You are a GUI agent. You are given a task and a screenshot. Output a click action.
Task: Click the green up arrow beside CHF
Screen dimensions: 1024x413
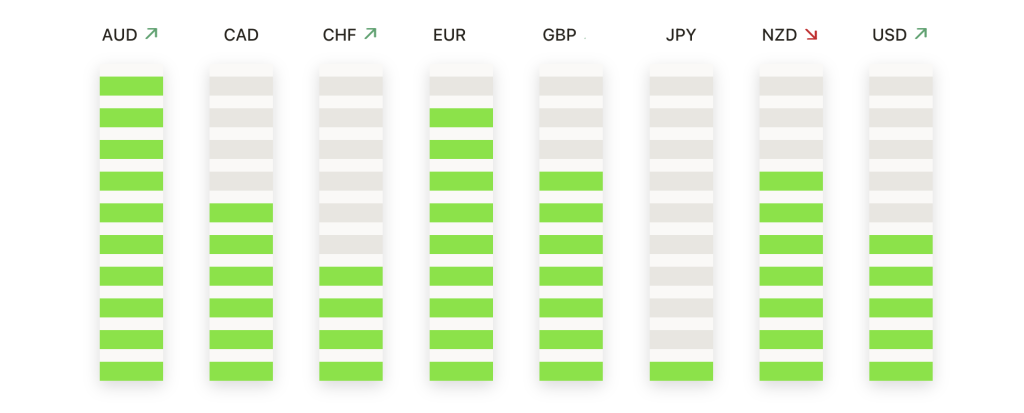[x=371, y=34]
